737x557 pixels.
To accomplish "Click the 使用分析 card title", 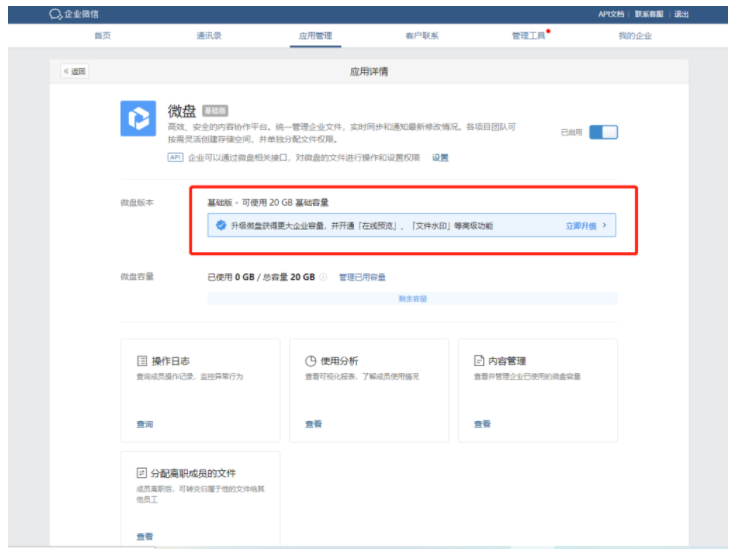I will point(339,361).
